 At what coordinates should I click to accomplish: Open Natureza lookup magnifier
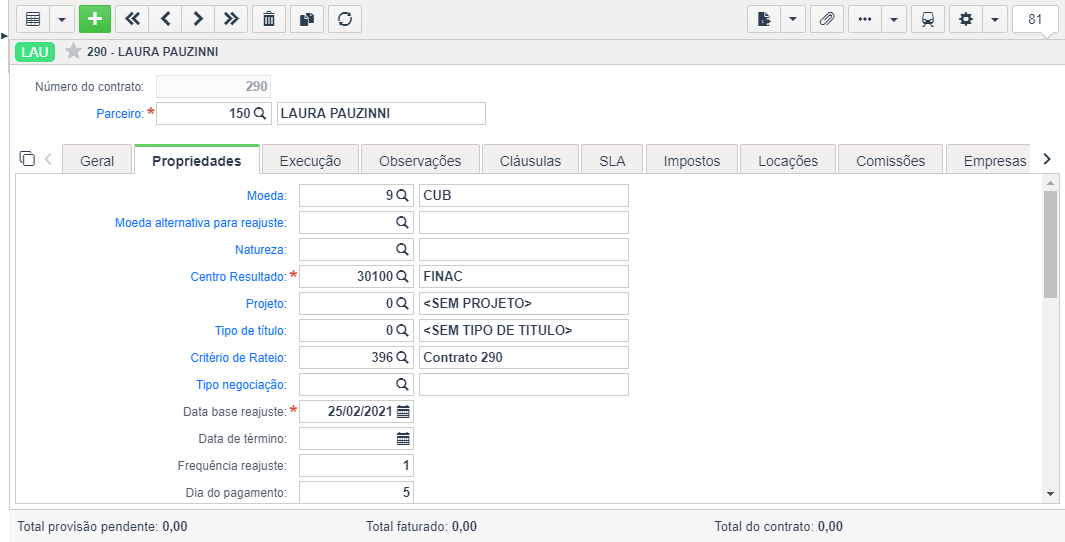click(x=402, y=249)
